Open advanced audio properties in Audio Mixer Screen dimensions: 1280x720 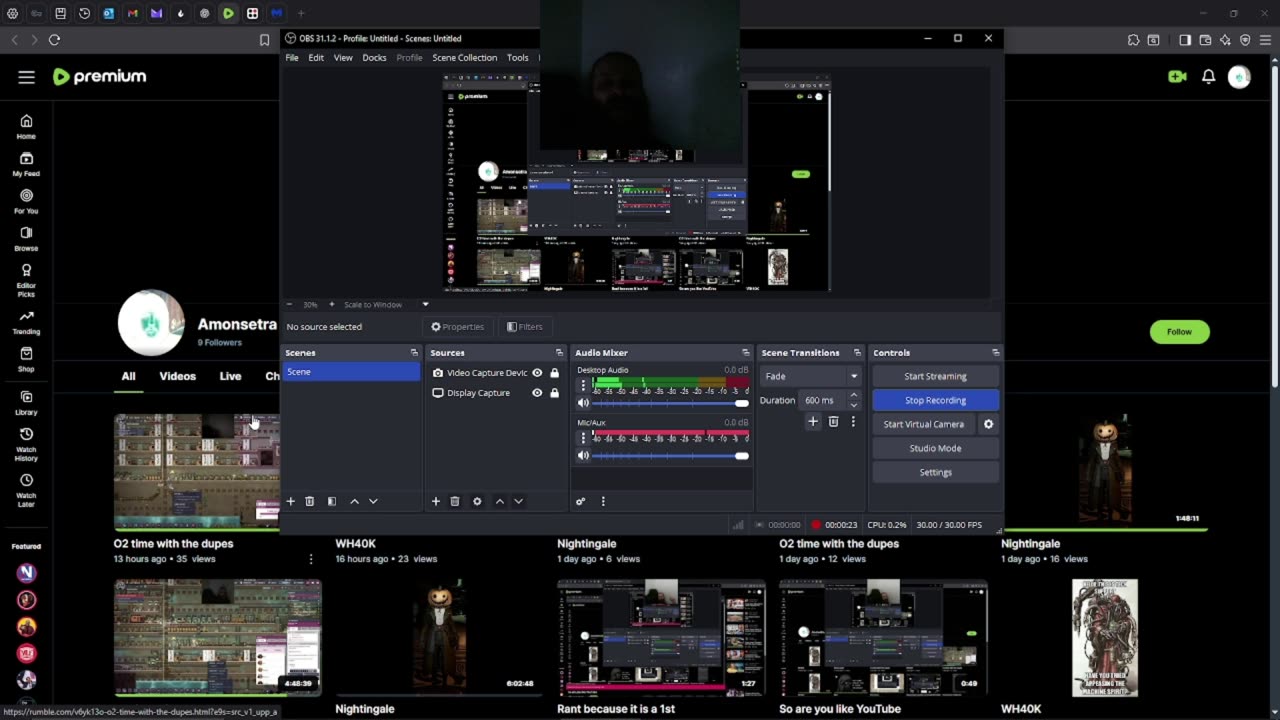click(x=580, y=501)
